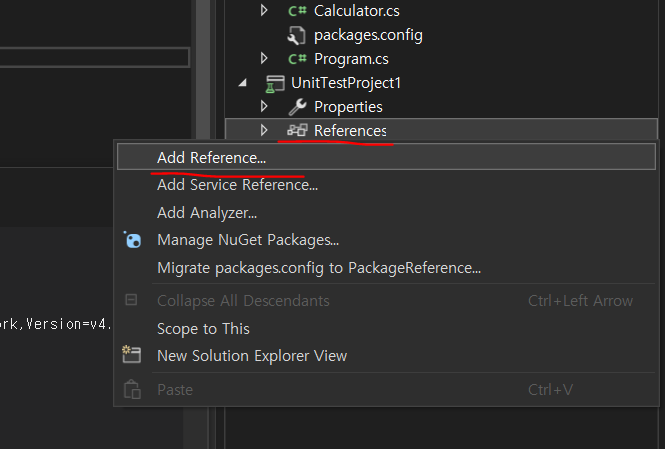Click the Program.cs C# file icon
Screen dimensions: 665x449
pyautogui.click(x=296, y=59)
